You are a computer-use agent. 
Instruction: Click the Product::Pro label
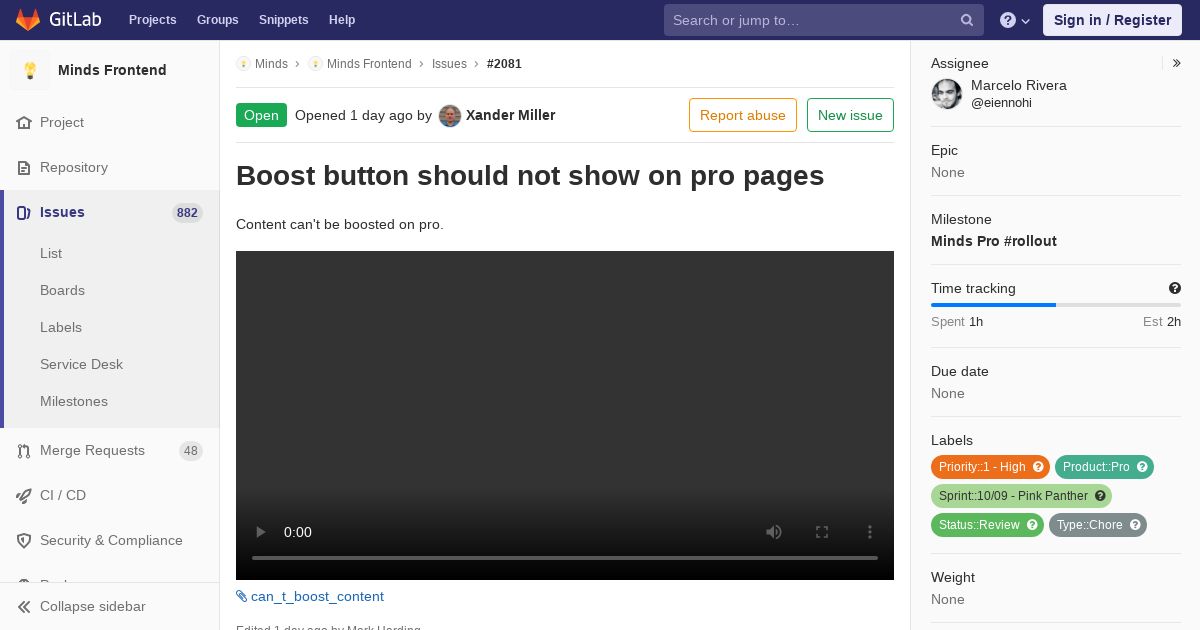1104,467
